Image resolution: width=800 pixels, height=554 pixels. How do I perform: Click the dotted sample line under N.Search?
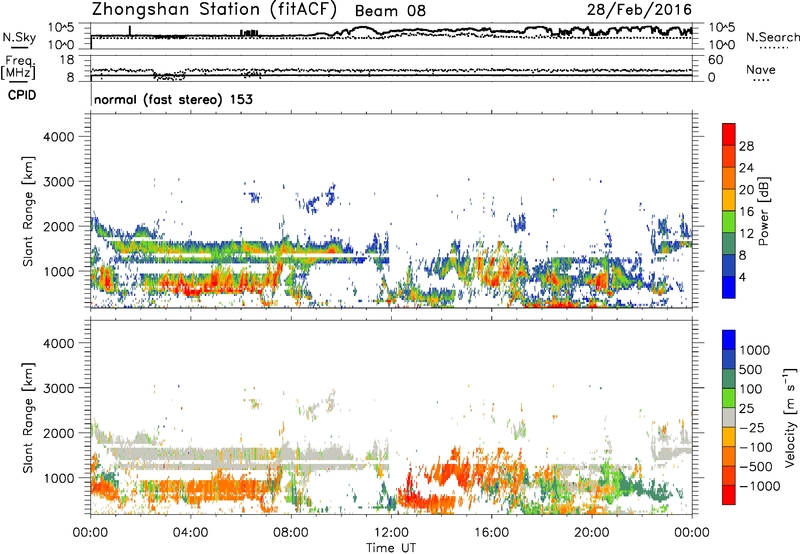coord(773,47)
